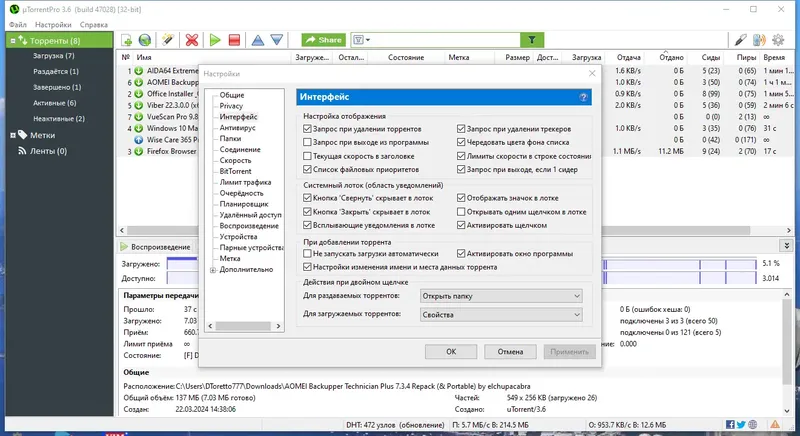Open the Файл menu
This screenshot has height=436, width=800.
[18, 24]
